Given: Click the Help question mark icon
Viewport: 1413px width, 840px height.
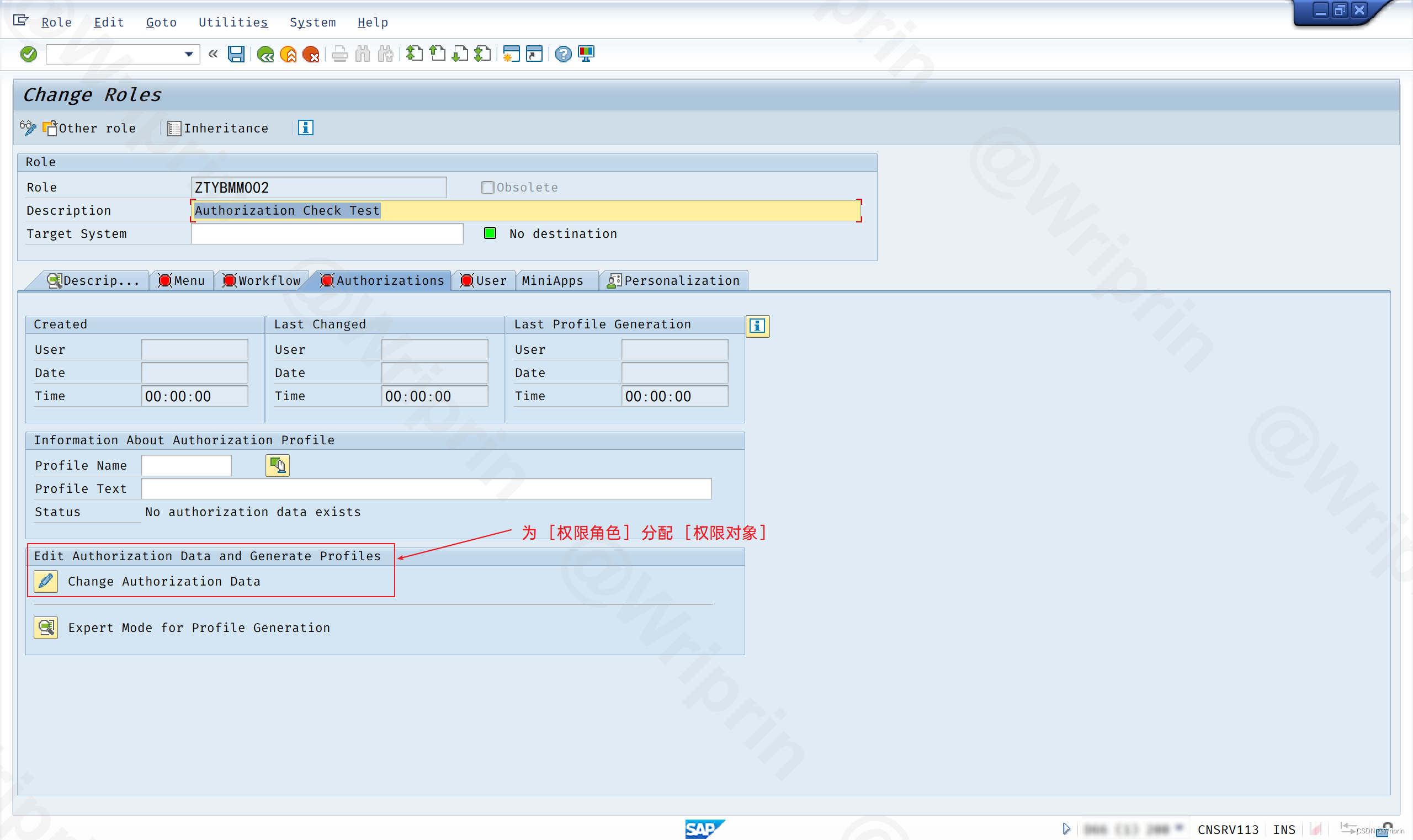Looking at the screenshot, I should tap(562, 54).
